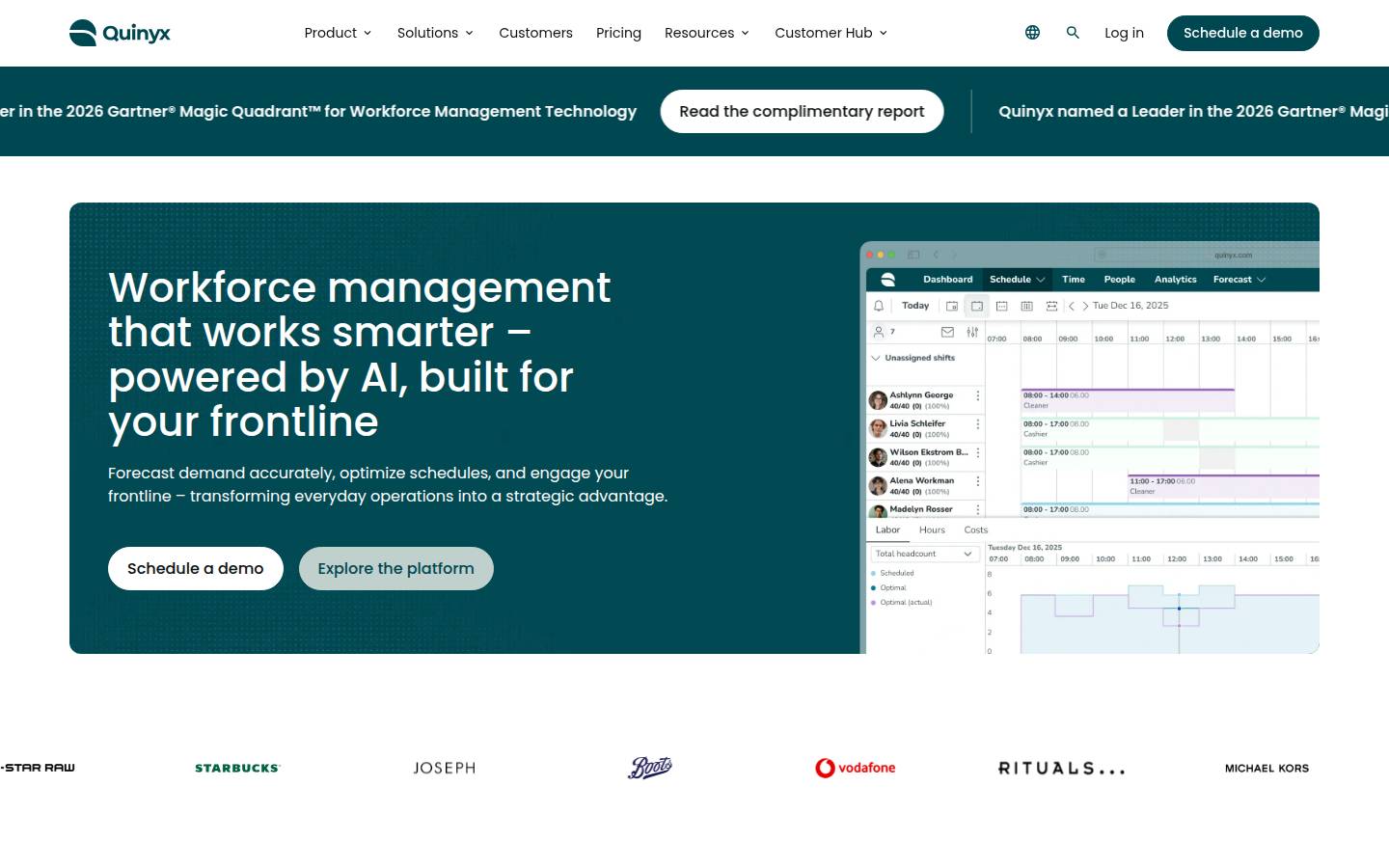Click the Starbucks customer logo
This screenshot has width=1389, height=868.
pyautogui.click(x=237, y=769)
